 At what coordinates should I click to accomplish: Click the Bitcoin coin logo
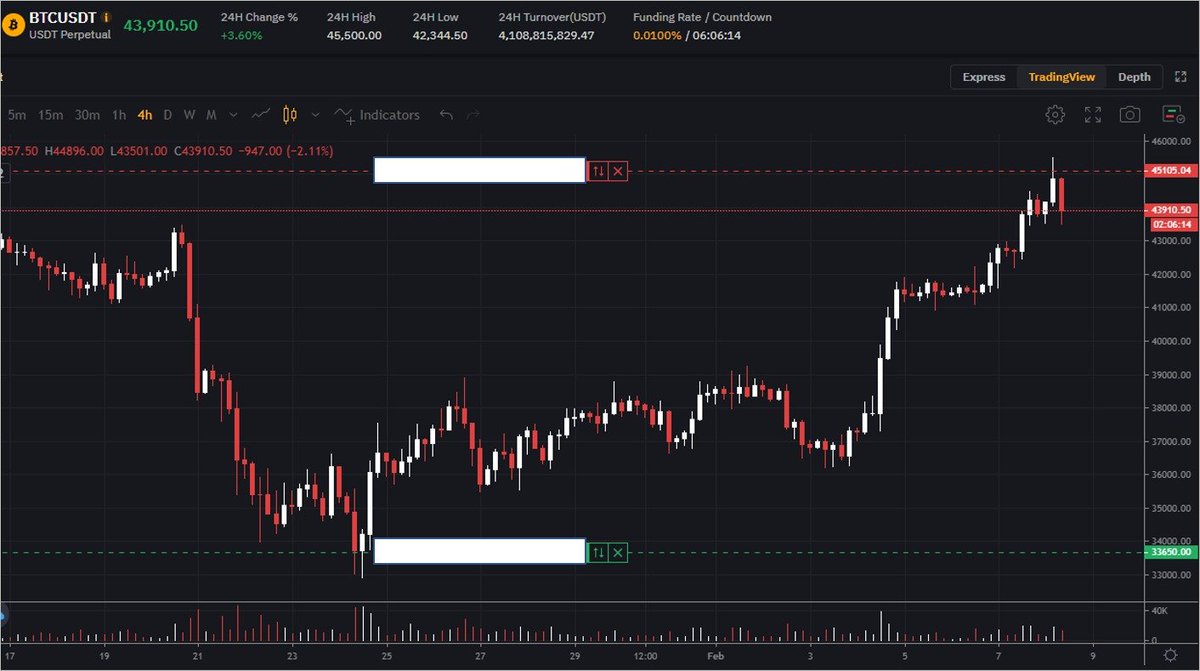pos(13,25)
